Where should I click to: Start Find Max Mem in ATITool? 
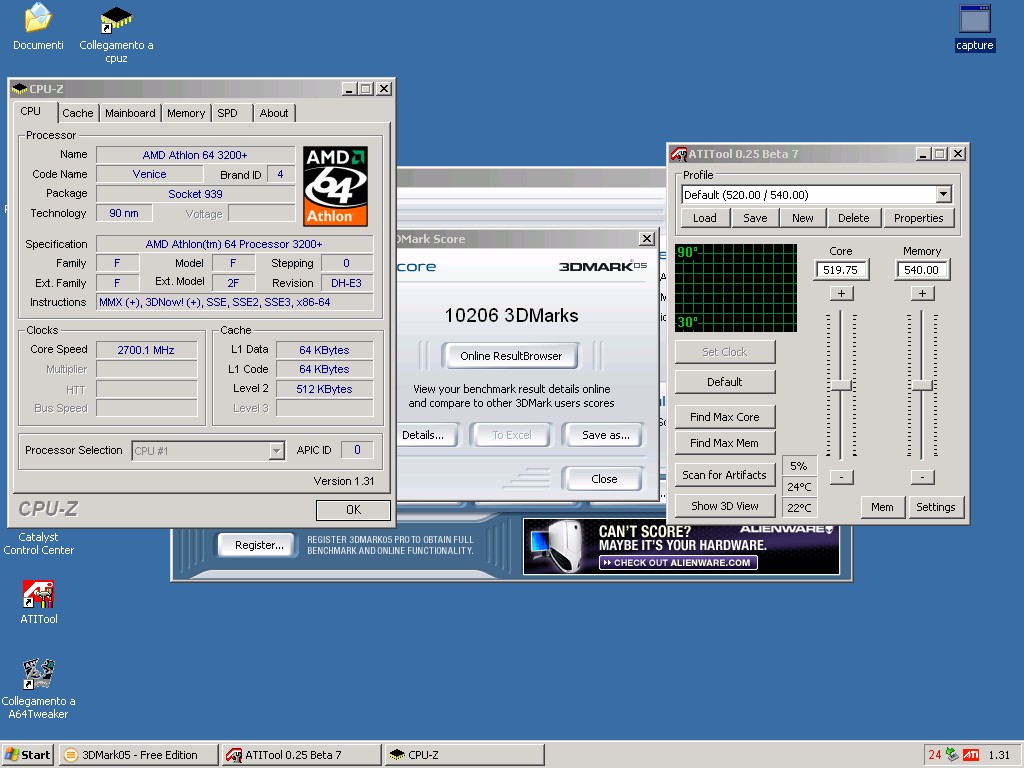click(725, 443)
